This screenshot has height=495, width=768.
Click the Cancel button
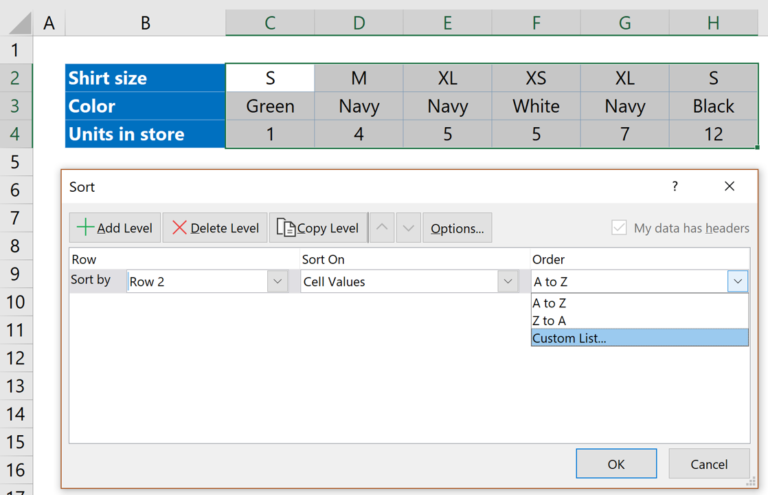pos(709,464)
